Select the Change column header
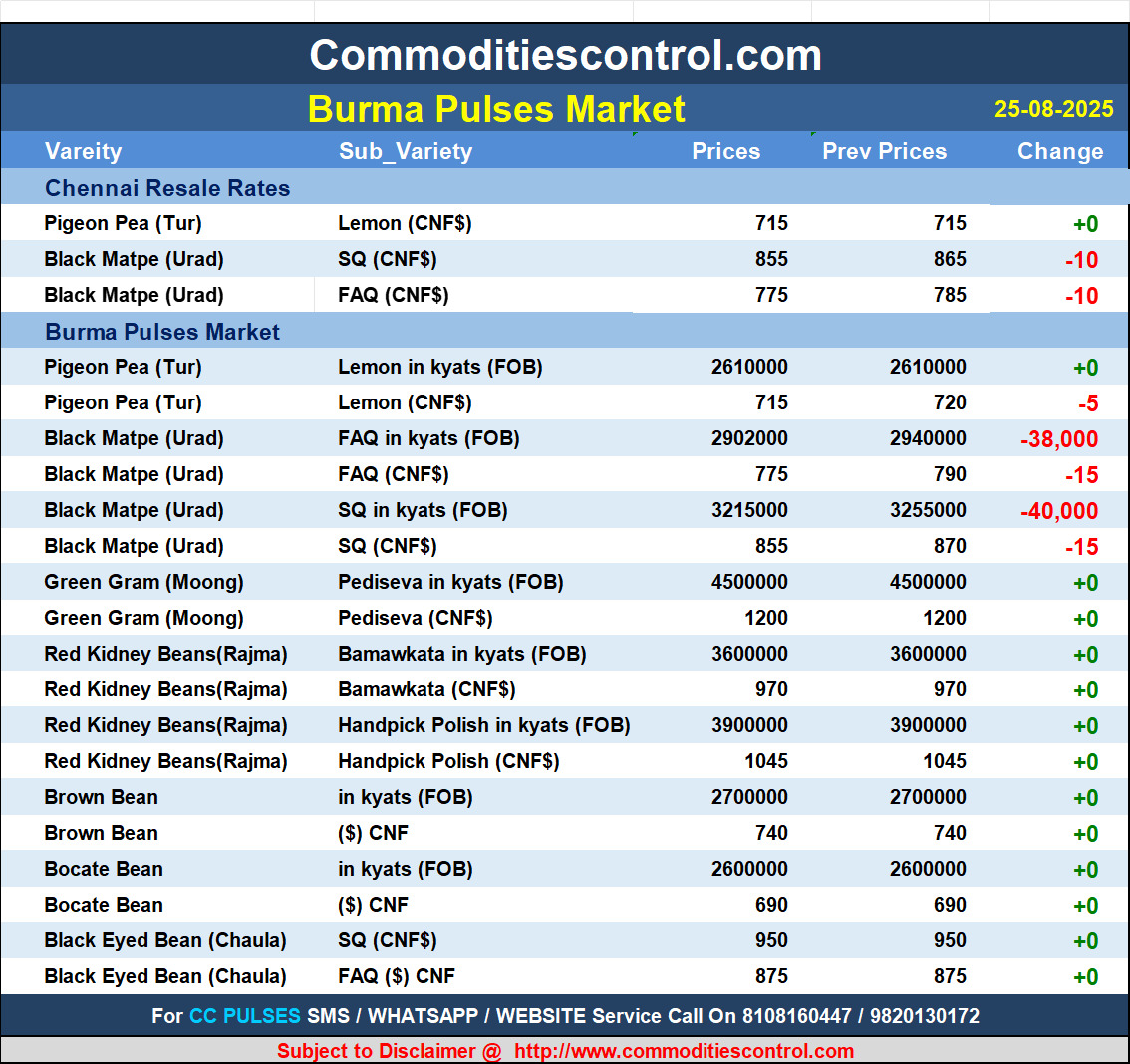 [x=1059, y=151]
